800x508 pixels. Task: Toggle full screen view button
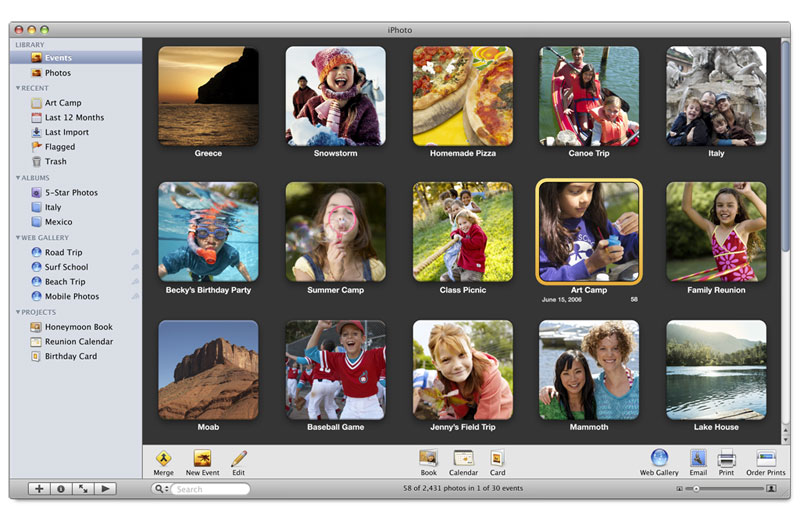click(x=83, y=489)
